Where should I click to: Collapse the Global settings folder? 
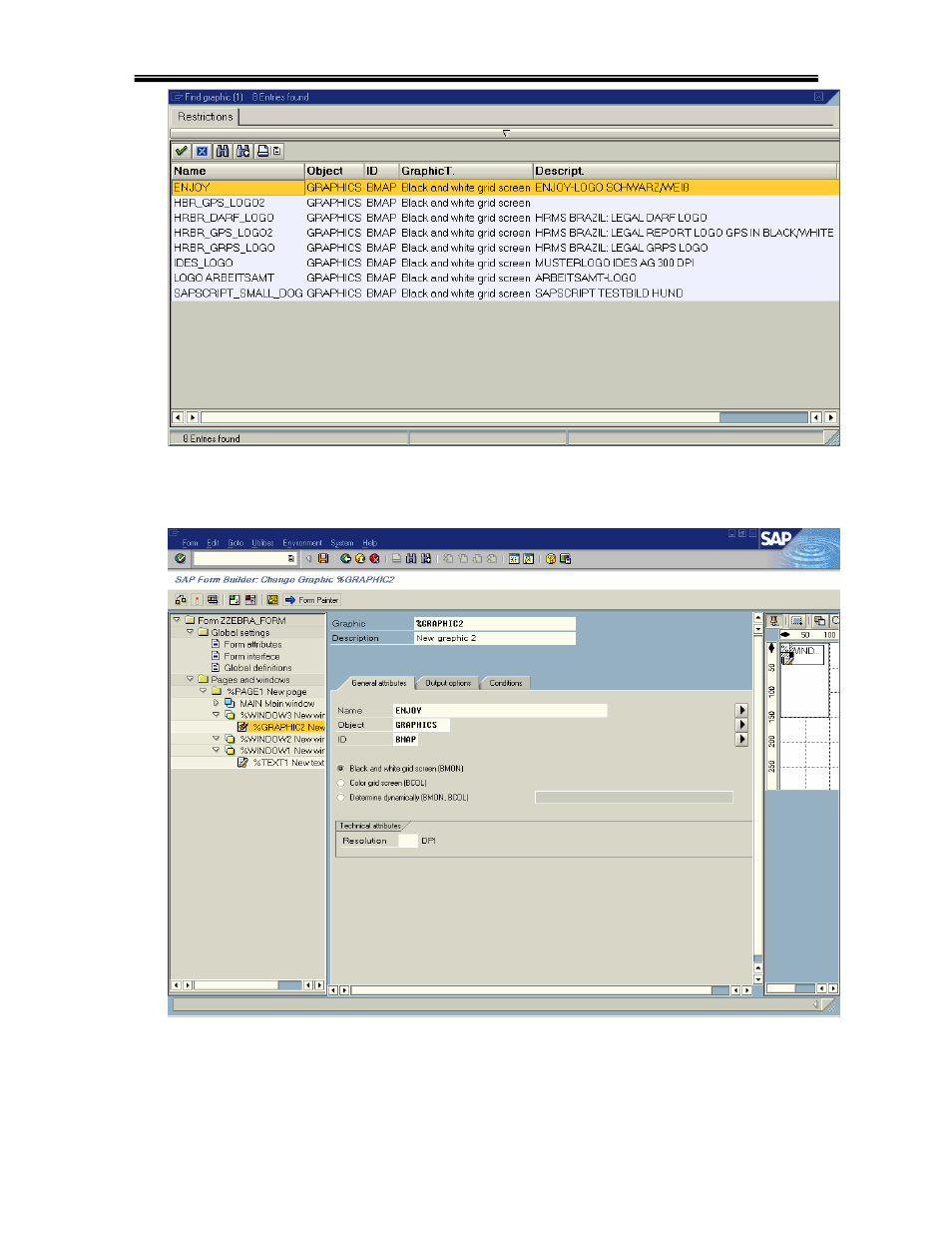point(190,631)
